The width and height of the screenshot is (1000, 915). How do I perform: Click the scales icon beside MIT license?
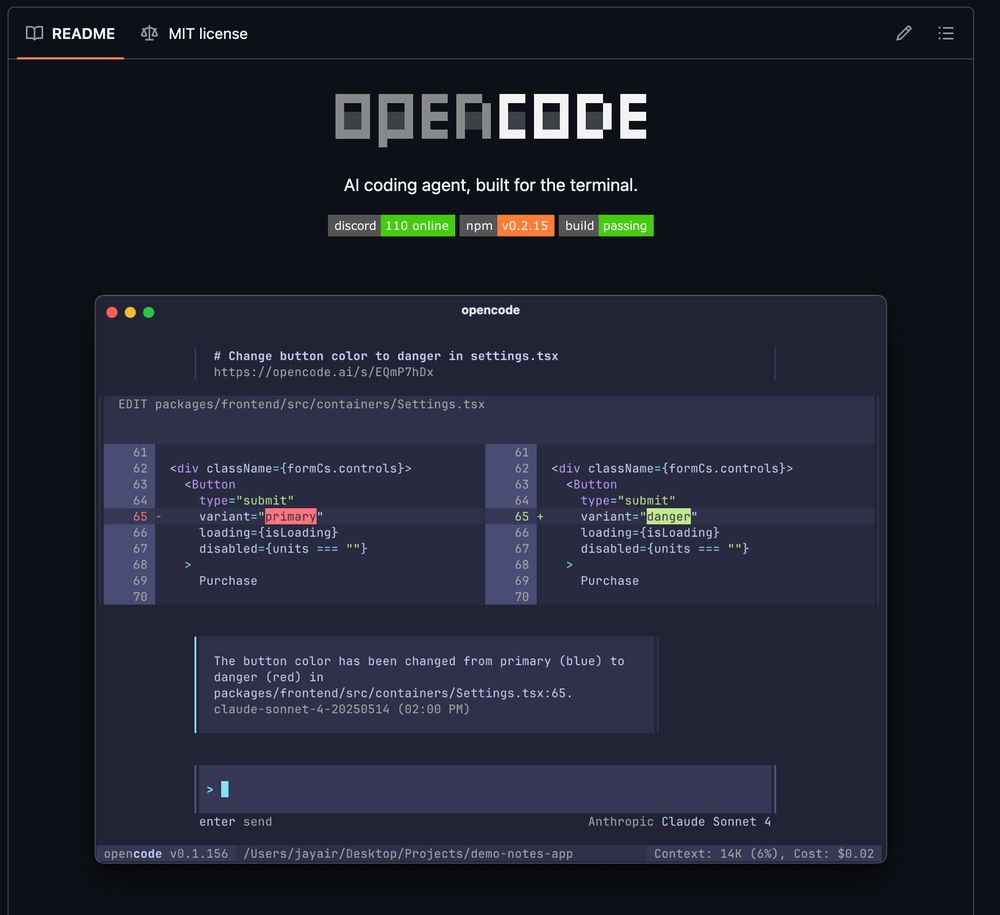[x=149, y=33]
